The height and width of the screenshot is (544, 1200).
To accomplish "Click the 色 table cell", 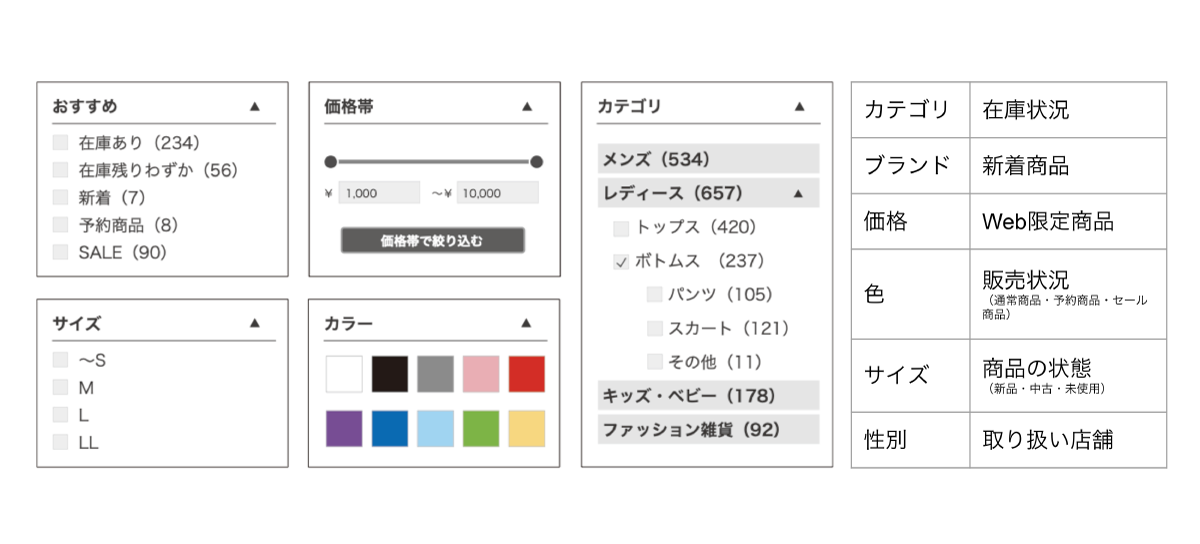I will (x=910, y=294).
